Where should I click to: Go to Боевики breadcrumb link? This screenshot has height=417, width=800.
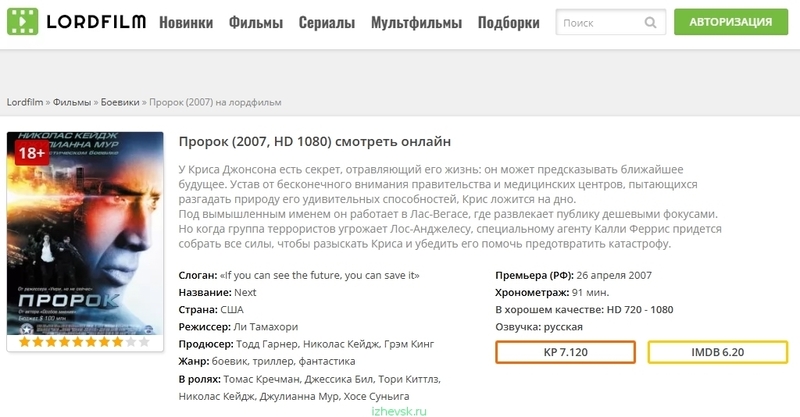120,102
